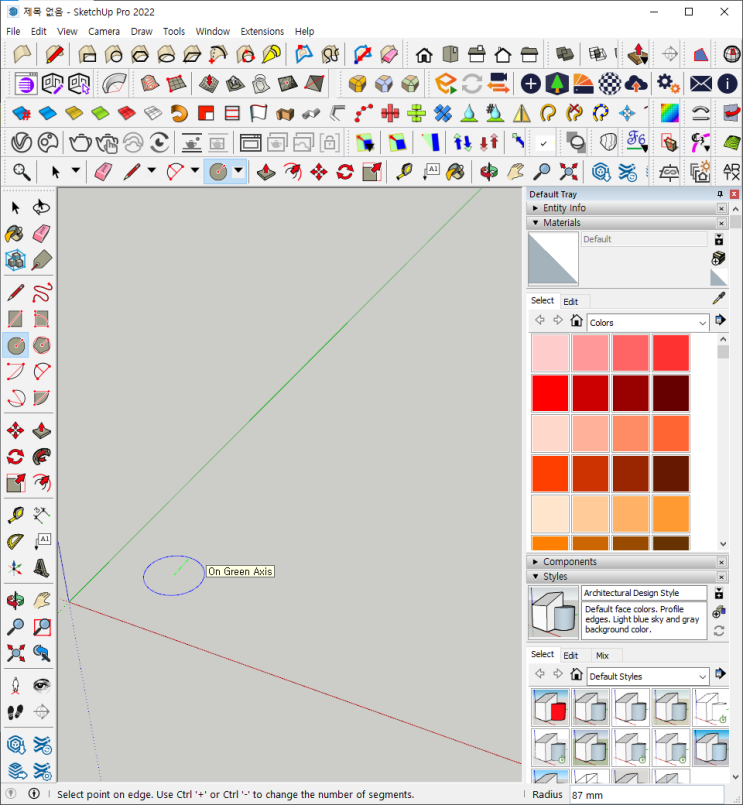Select the Zoom Extents tool in left toolbar
The width and height of the screenshot is (743, 805).
tap(15, 653)
